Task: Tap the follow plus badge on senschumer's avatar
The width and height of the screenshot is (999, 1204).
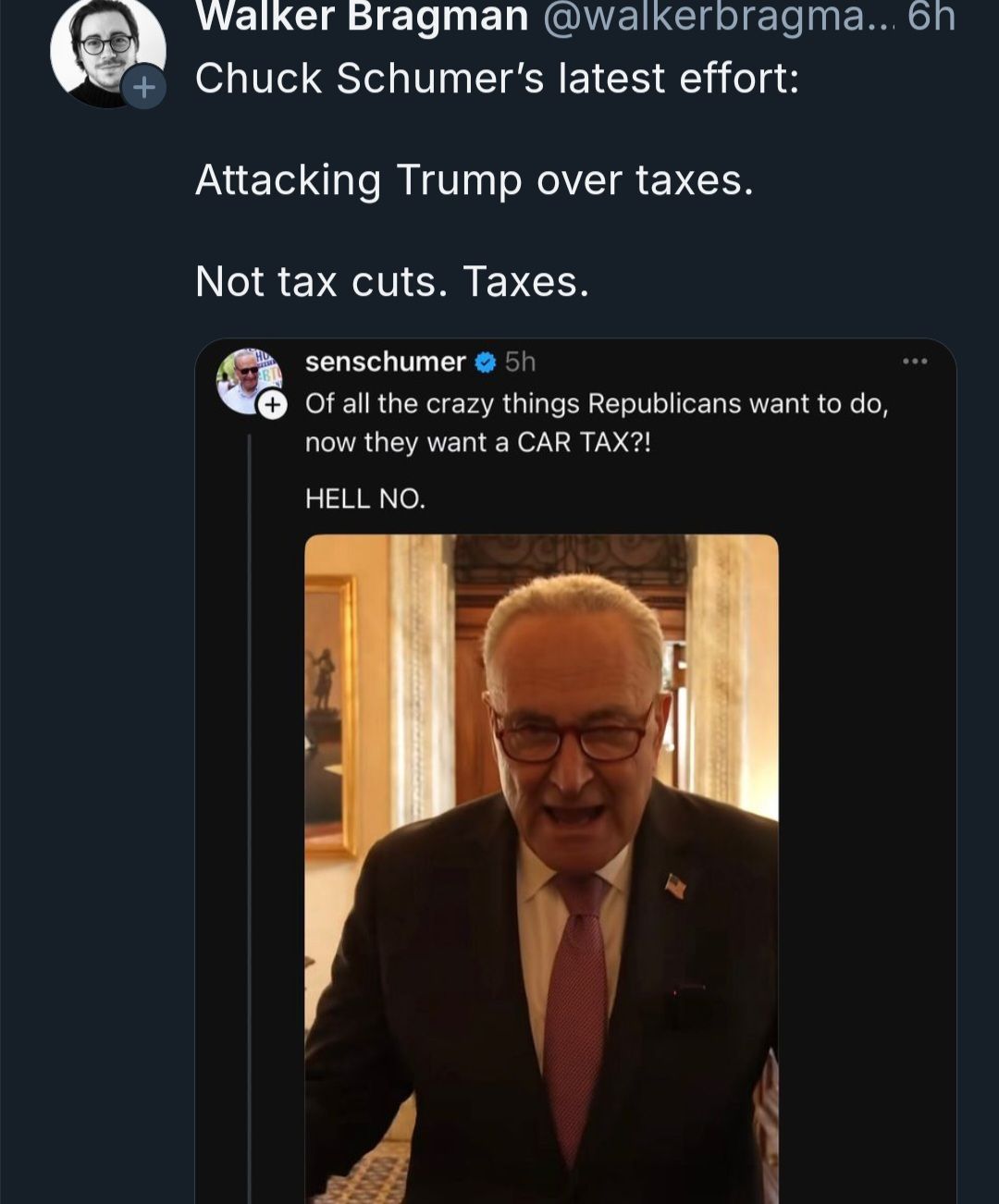Action: [272, 404]
